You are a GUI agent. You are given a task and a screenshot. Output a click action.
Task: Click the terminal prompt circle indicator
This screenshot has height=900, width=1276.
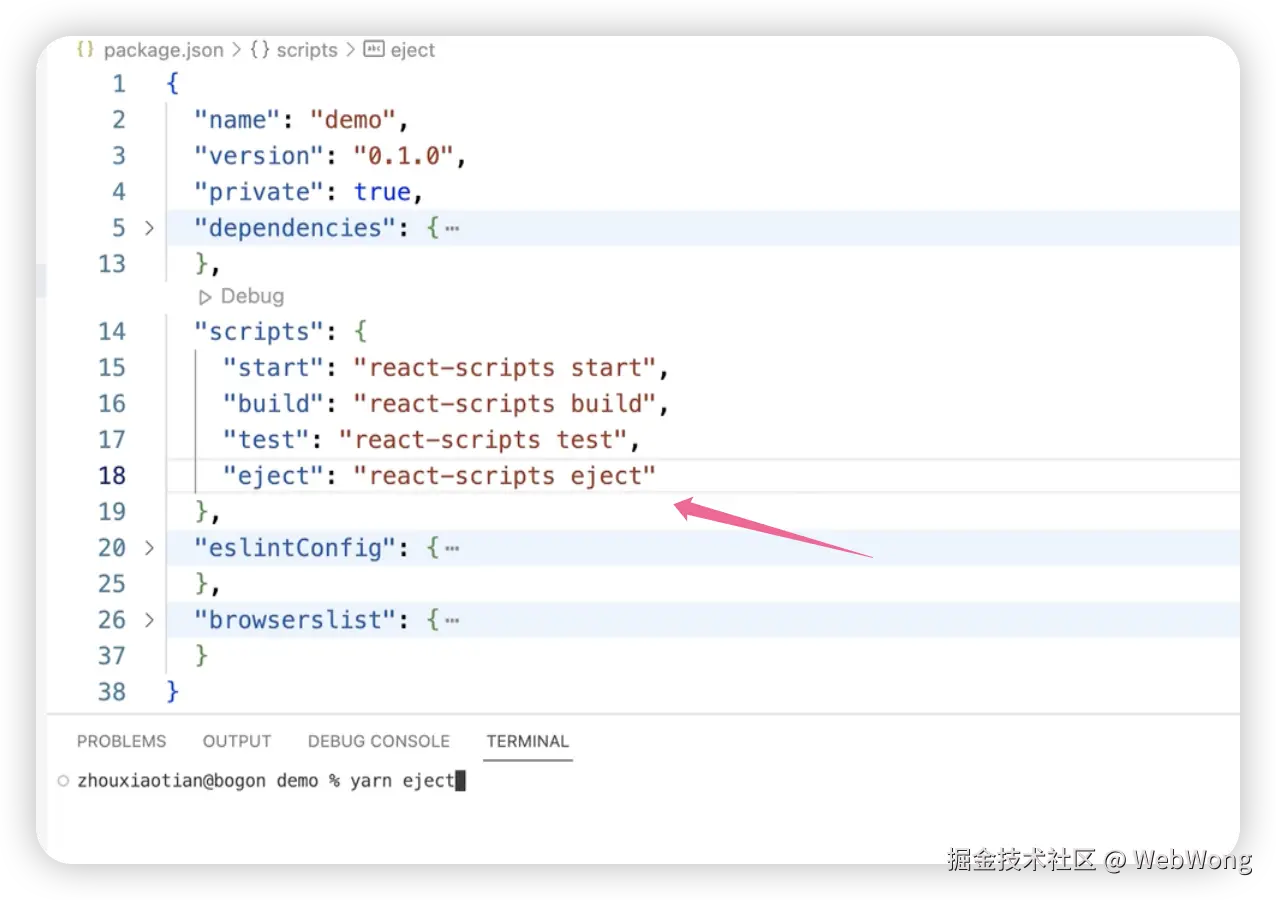coord(63,781)
